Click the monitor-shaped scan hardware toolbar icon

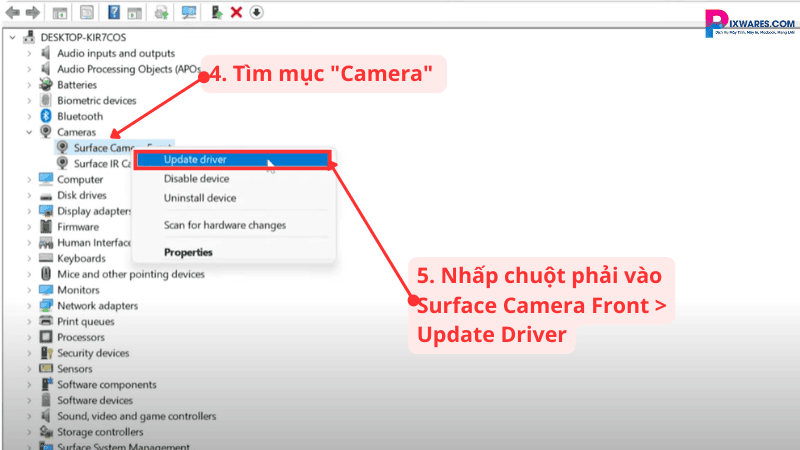[x=188, y=12]
